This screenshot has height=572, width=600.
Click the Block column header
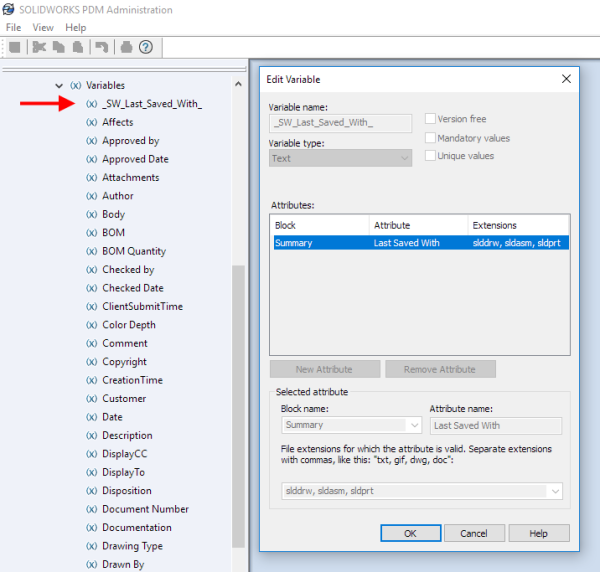pyautogui.click(x=321, y=225)
